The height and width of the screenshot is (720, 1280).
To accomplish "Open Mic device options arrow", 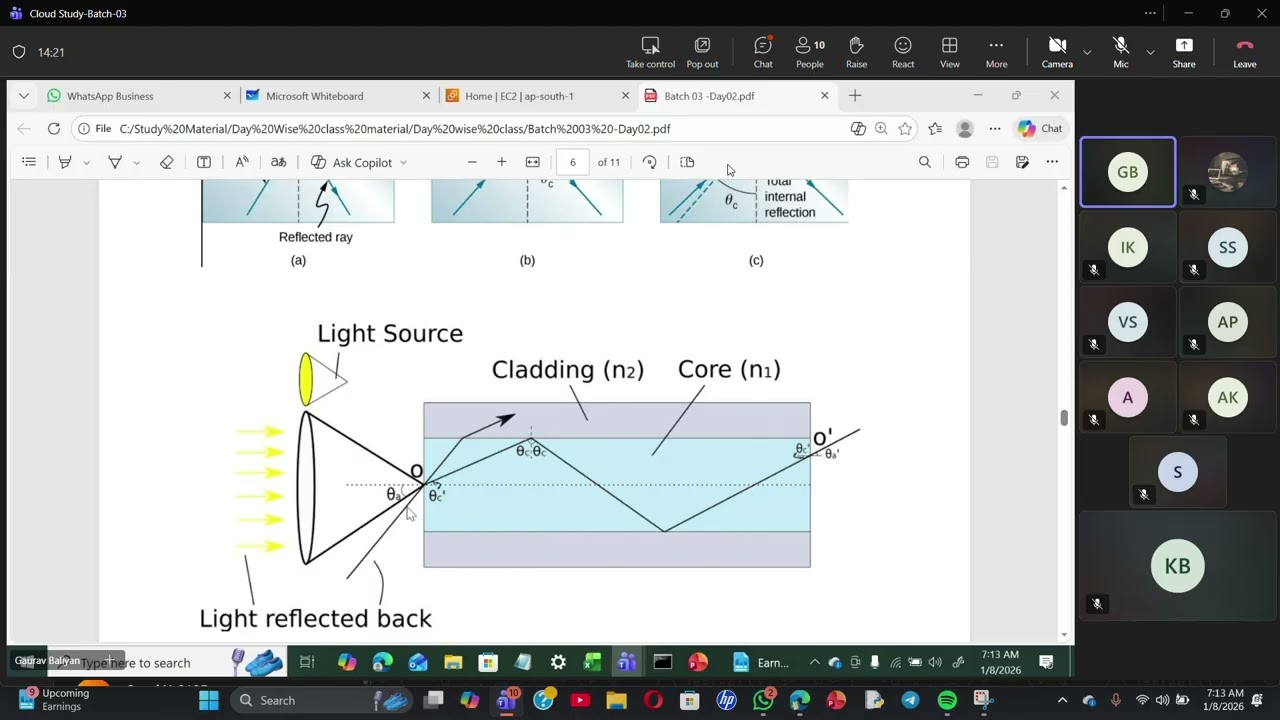I will 1150,52.
